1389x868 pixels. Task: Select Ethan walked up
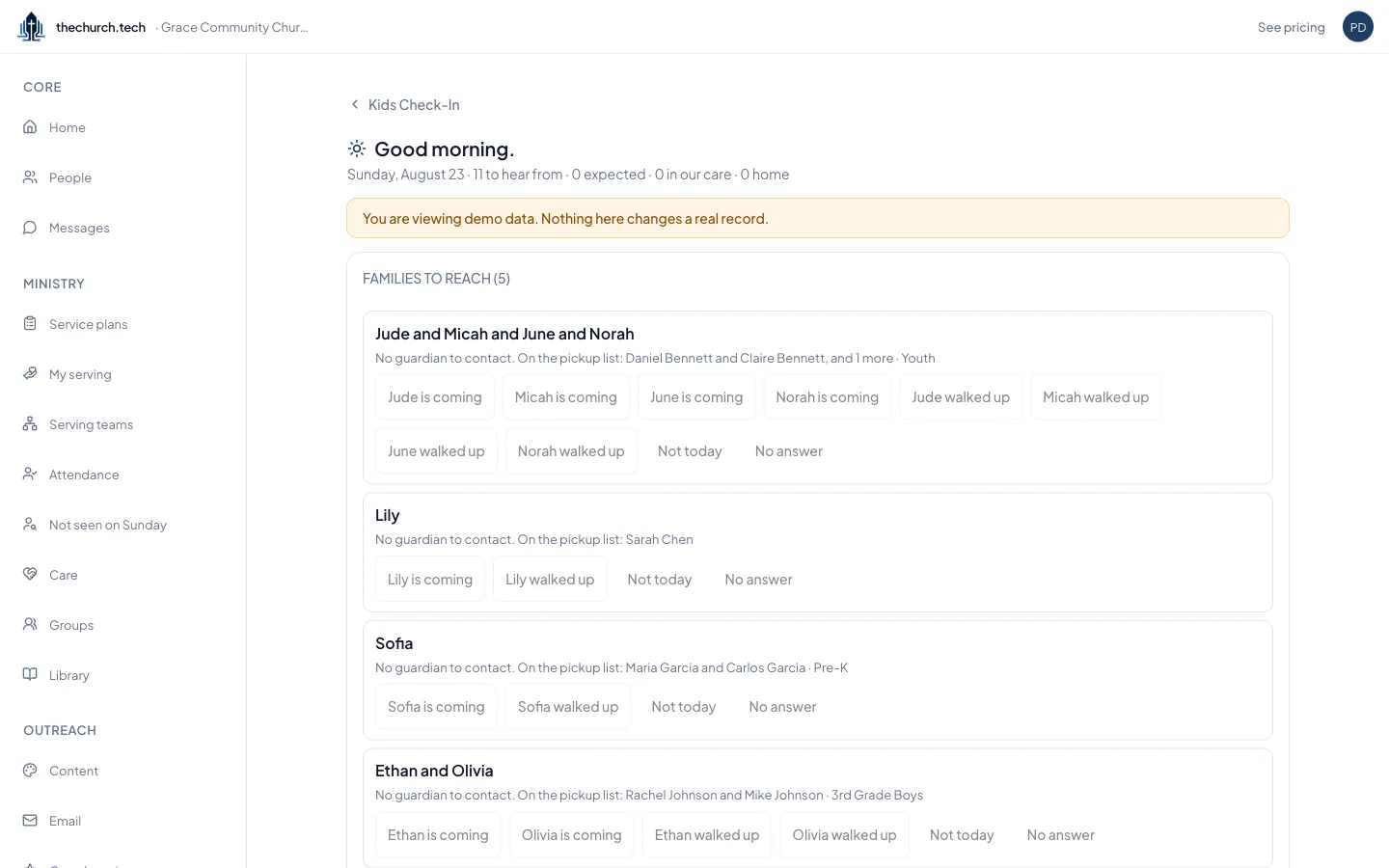coord(707,835)
